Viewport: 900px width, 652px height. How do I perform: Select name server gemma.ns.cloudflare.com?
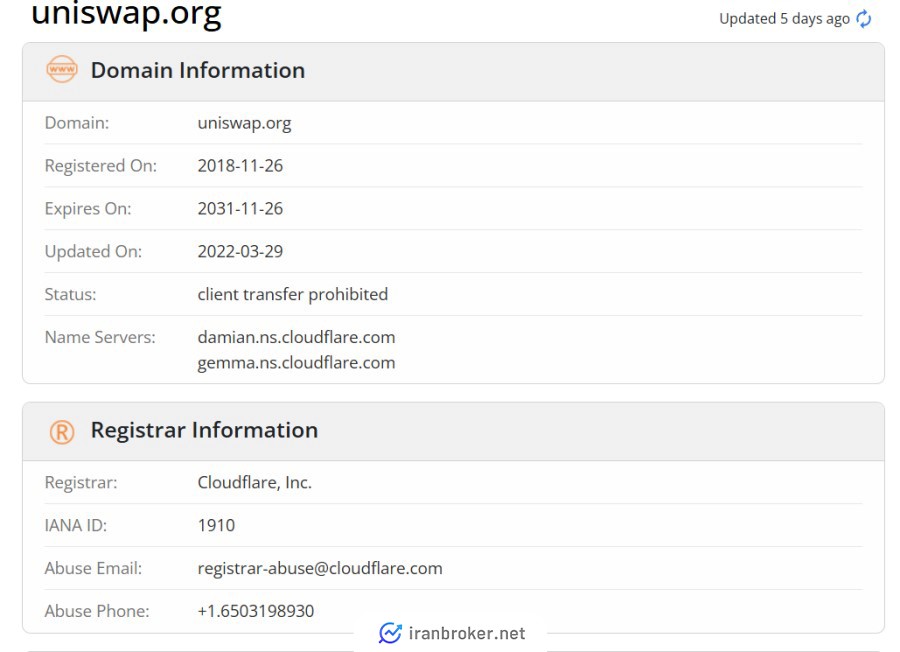click(x=296, y=363)
